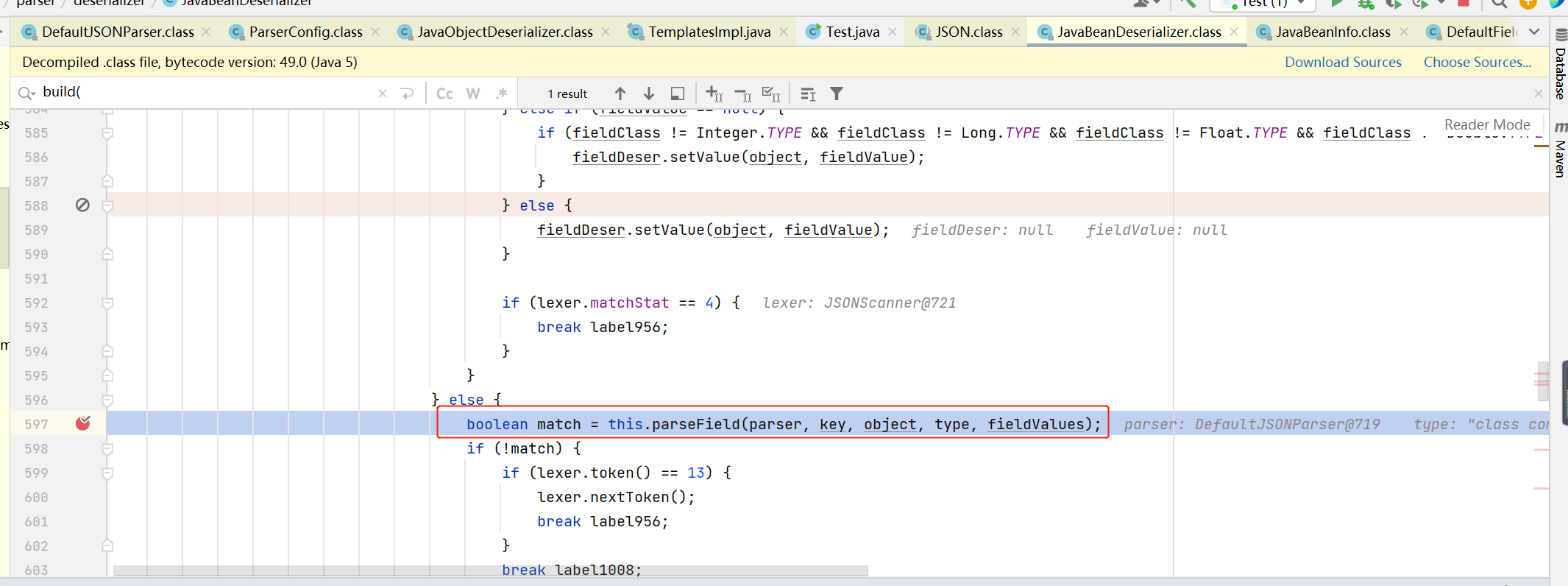Go to next occurrence arrow

649,93
